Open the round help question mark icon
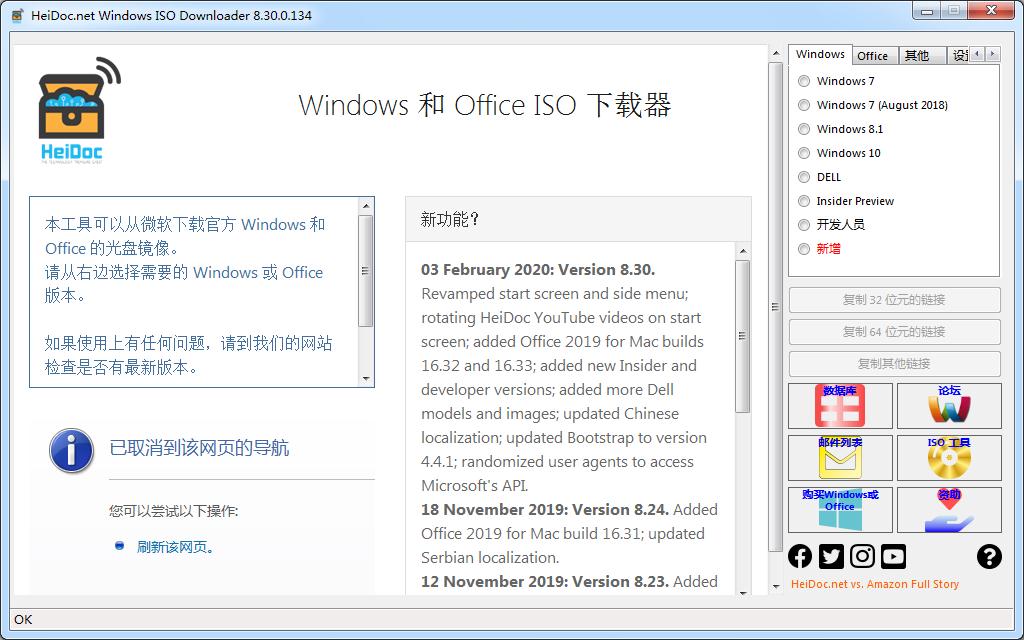This screenshot has width=1024, height=640. coord(989,557)
